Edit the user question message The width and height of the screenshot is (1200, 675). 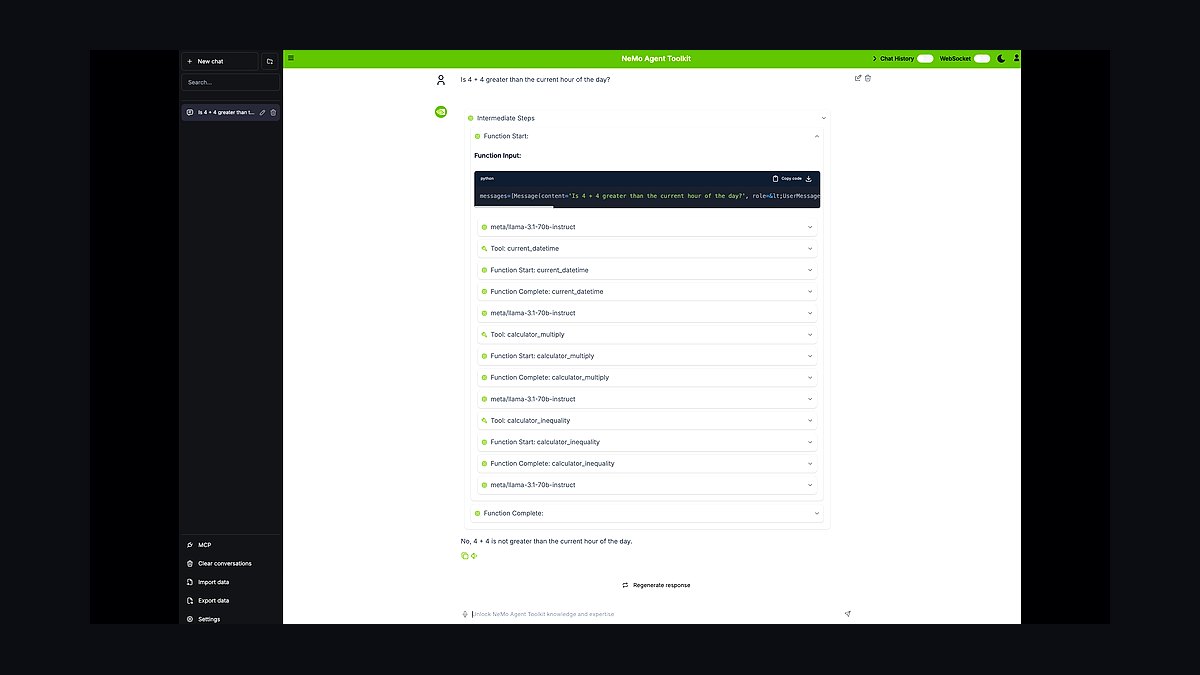pyautogui.click(x=857, y=78)
